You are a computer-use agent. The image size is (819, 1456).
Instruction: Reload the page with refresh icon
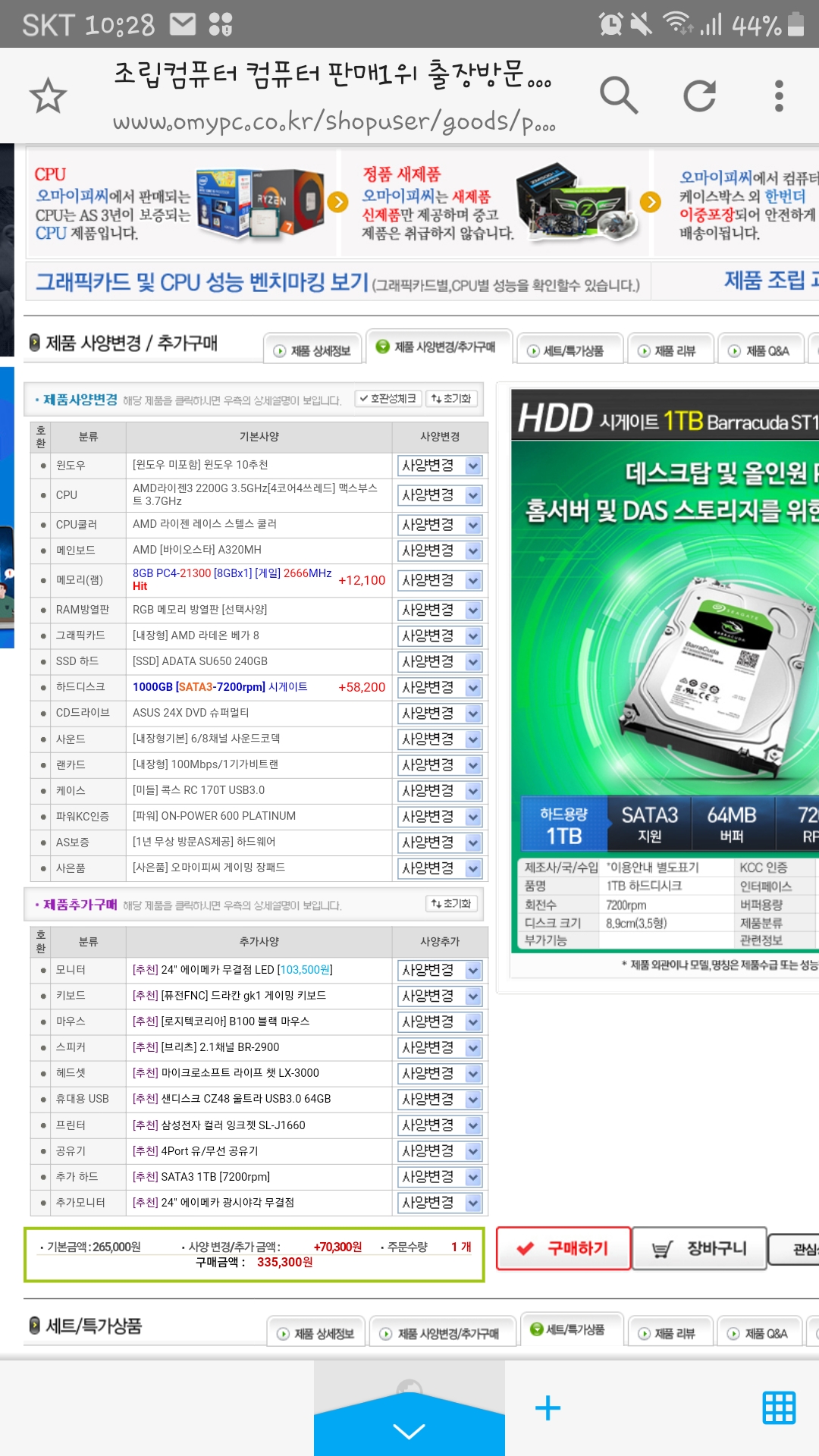699,96
